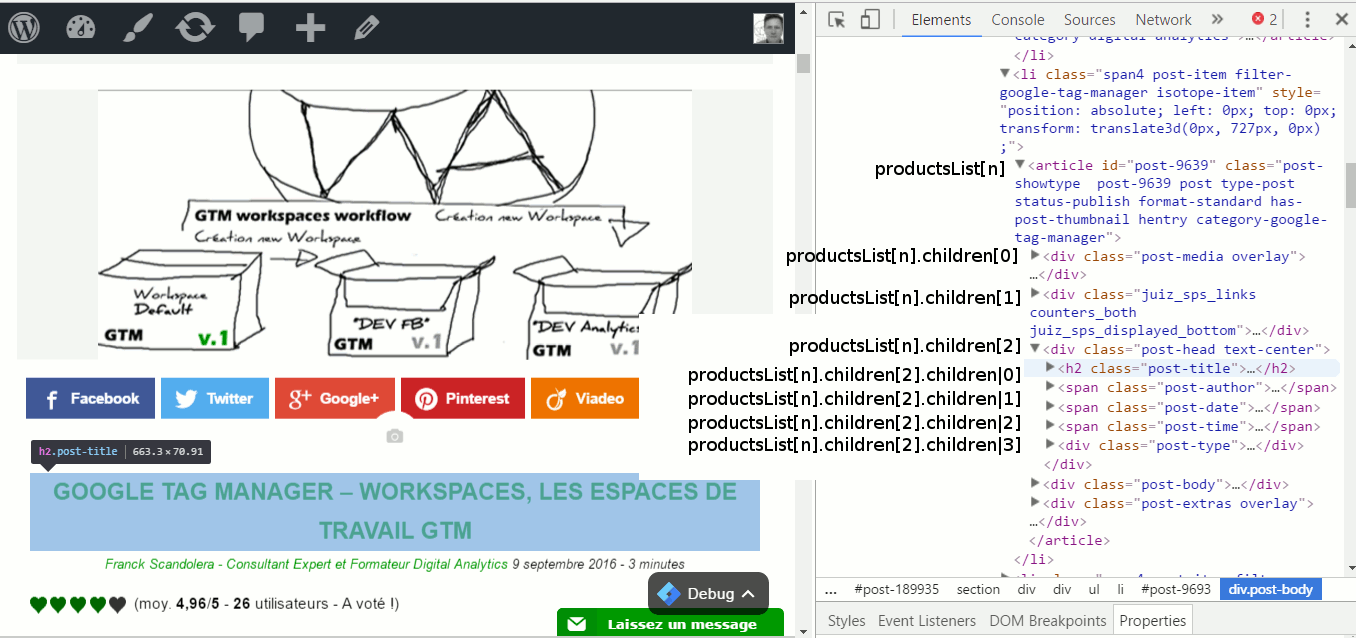Screen dimensions: 1356x638
Task: Switch to the Elements tab
Action: tap(941, 19)
